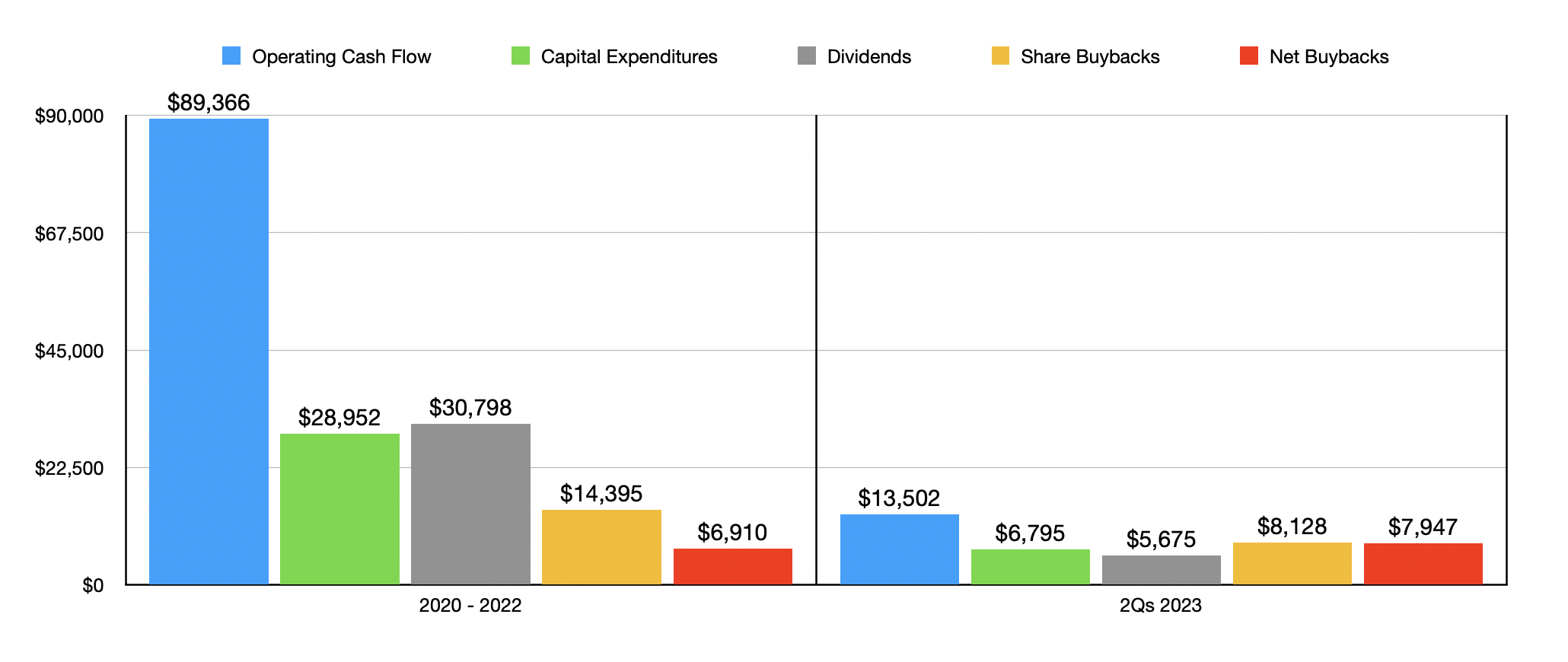Click the $45,000 y-axis label
Screen dimensions: 1568x662
69,351
